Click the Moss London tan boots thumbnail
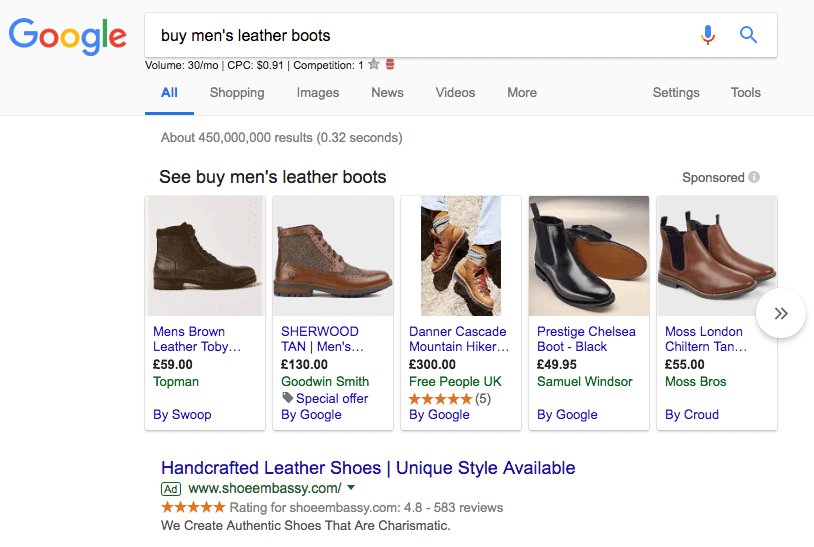 (x=716, y=256)
